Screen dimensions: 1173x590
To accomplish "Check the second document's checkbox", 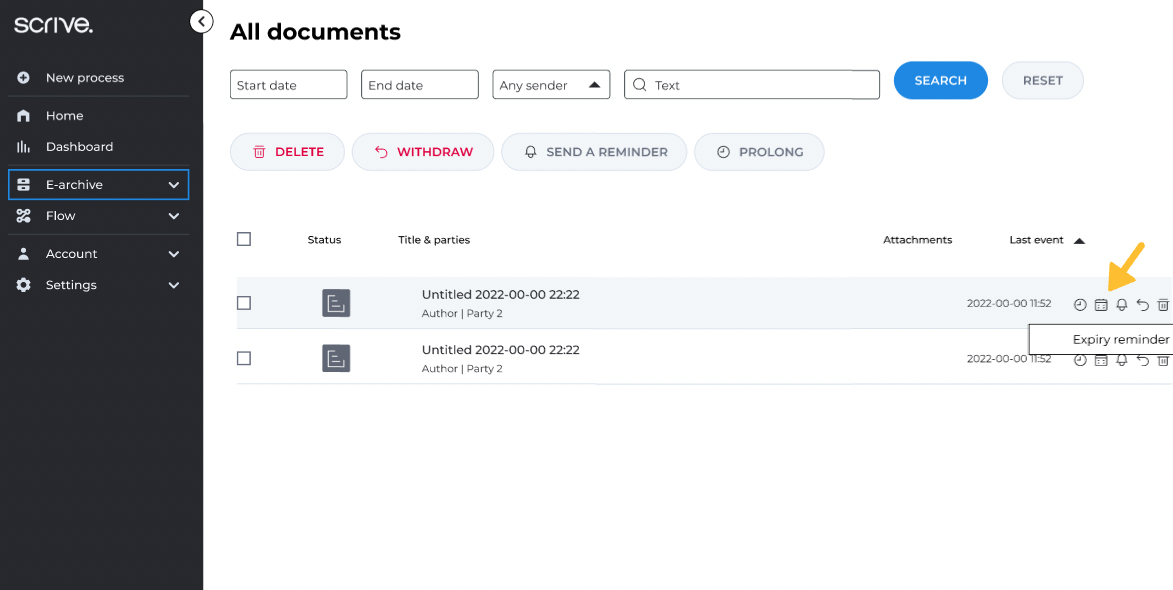I will (x=244, y=358).
